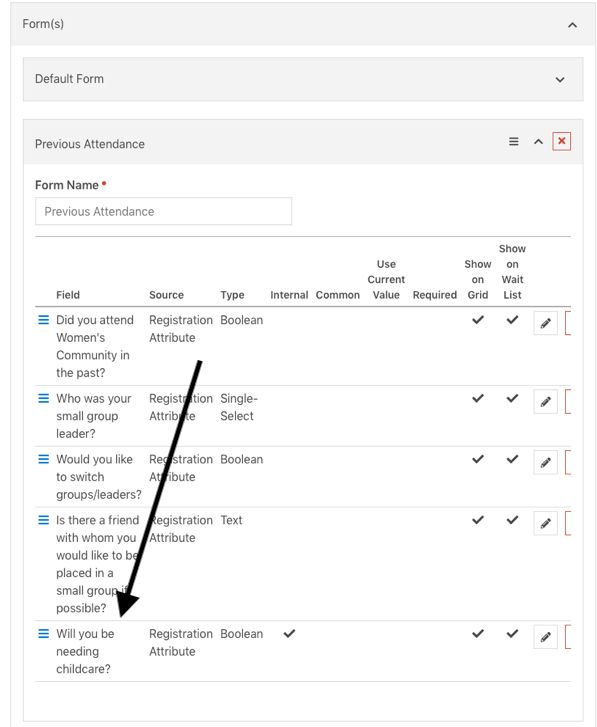Click the Form(s) panel title

click(x=43, y=24)
